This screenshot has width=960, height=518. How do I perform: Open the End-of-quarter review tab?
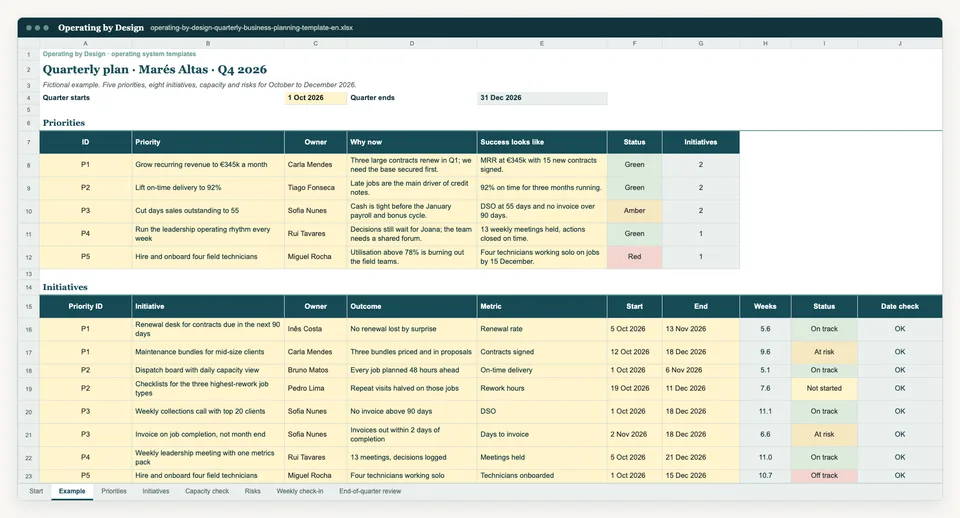click(x=370, y=491)
